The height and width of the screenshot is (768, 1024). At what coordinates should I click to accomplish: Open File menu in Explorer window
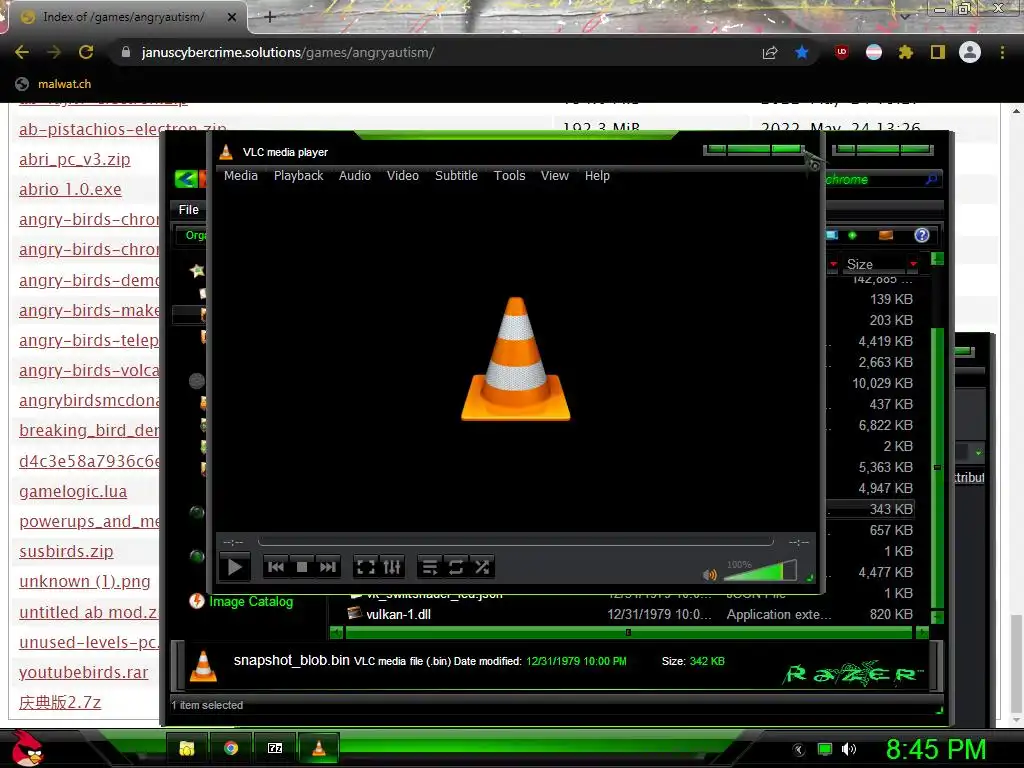tap(188, 210)
